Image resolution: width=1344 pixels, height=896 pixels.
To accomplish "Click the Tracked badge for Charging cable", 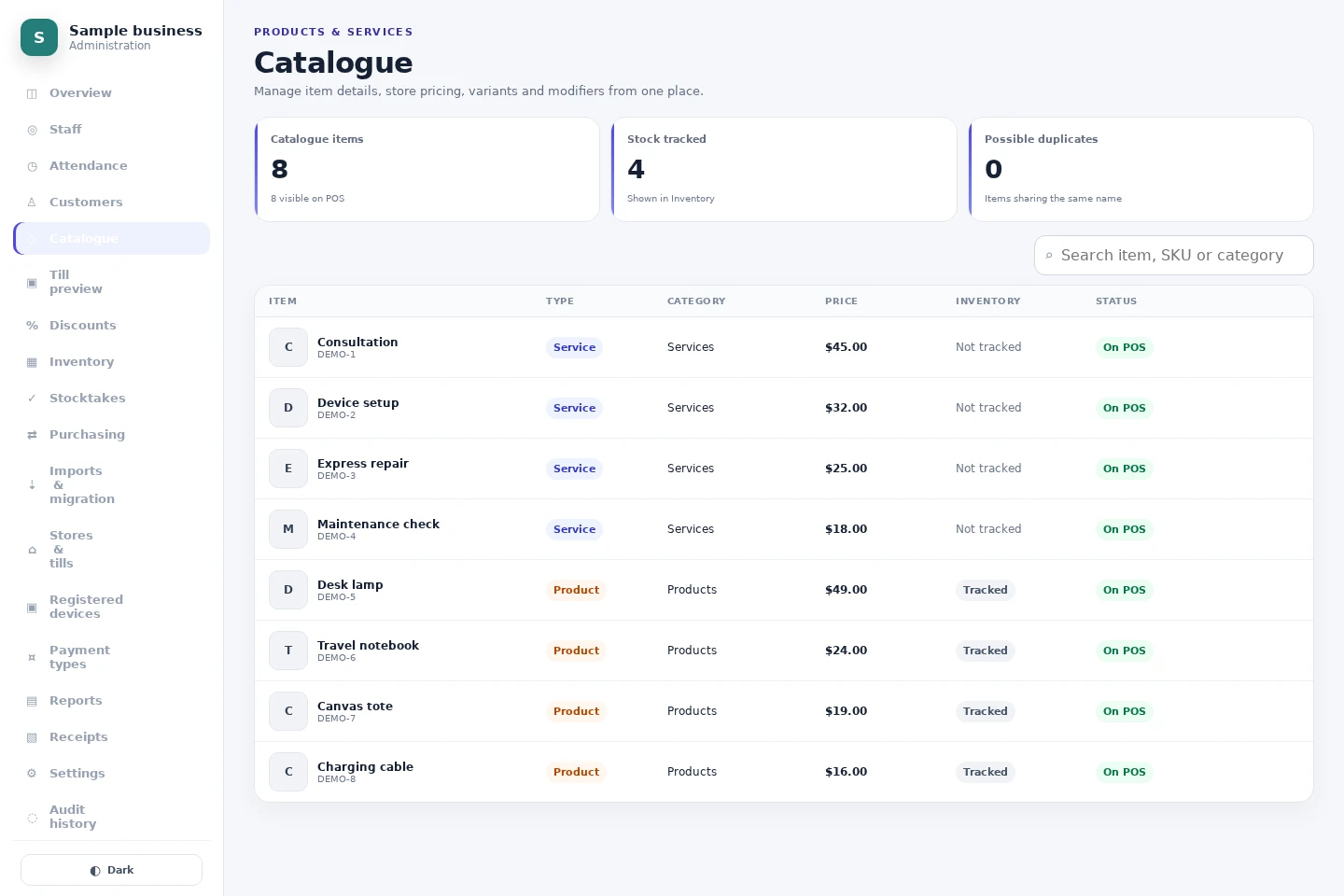I will tap(985, 772).
